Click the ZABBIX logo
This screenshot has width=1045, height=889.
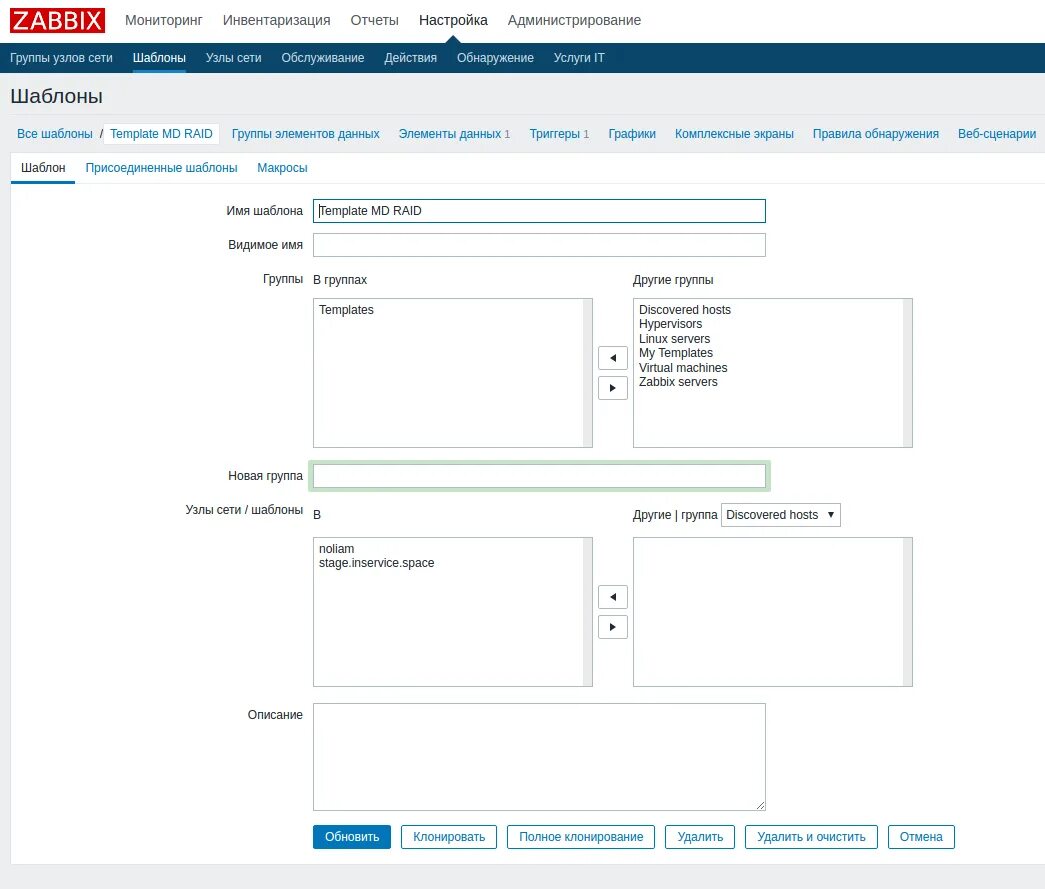click(56, 20)
